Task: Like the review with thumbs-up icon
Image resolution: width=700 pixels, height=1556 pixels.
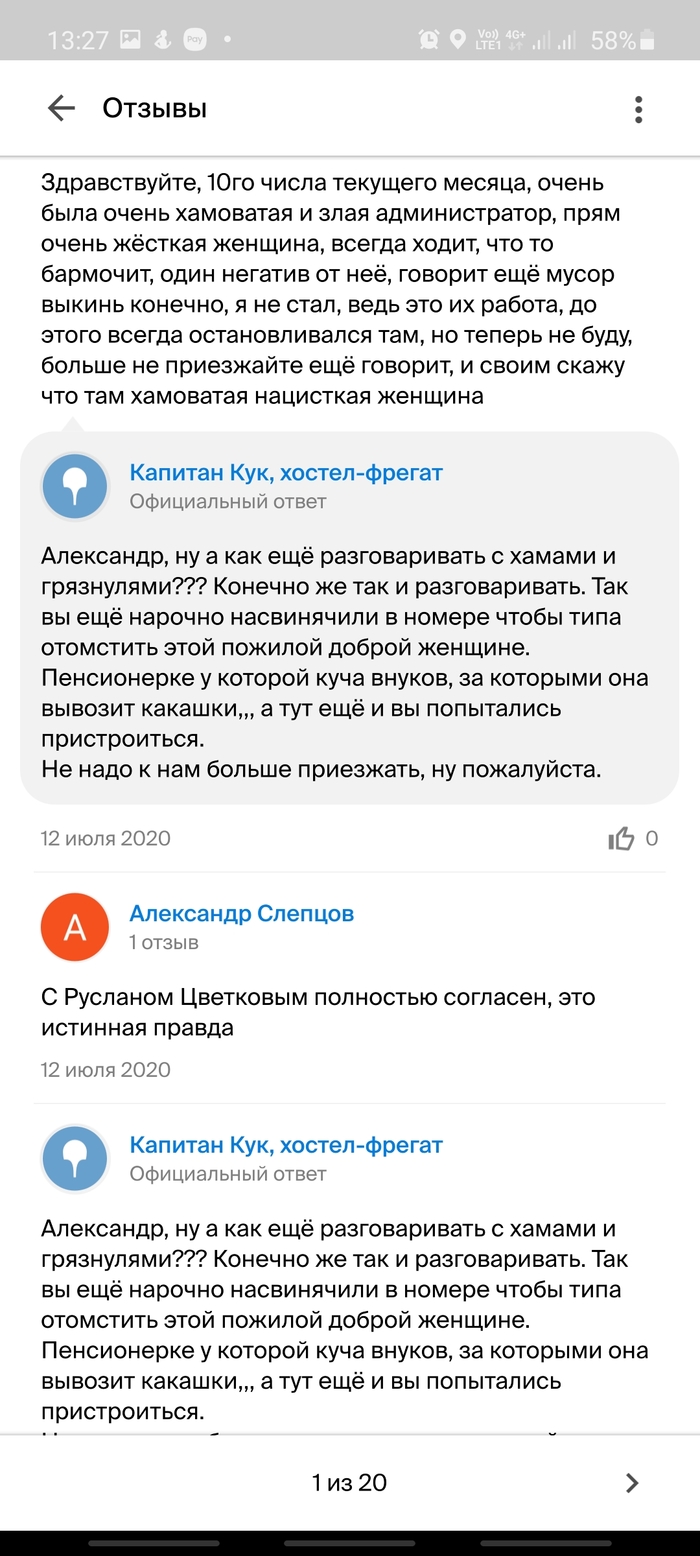Action: 621,838
